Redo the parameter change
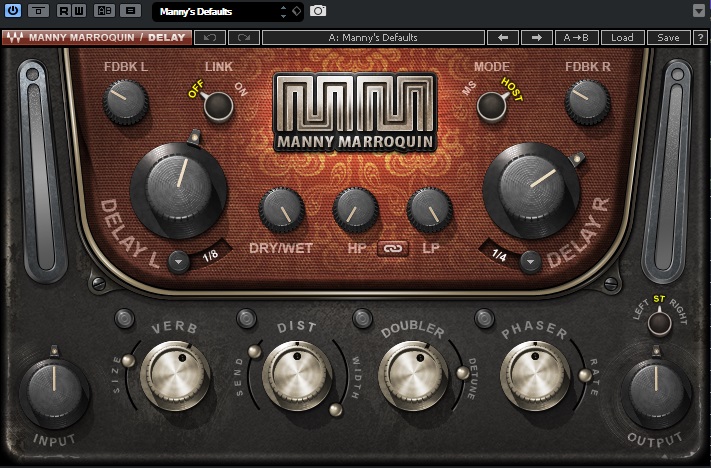 pyautogui.click(x=244, y=38)
